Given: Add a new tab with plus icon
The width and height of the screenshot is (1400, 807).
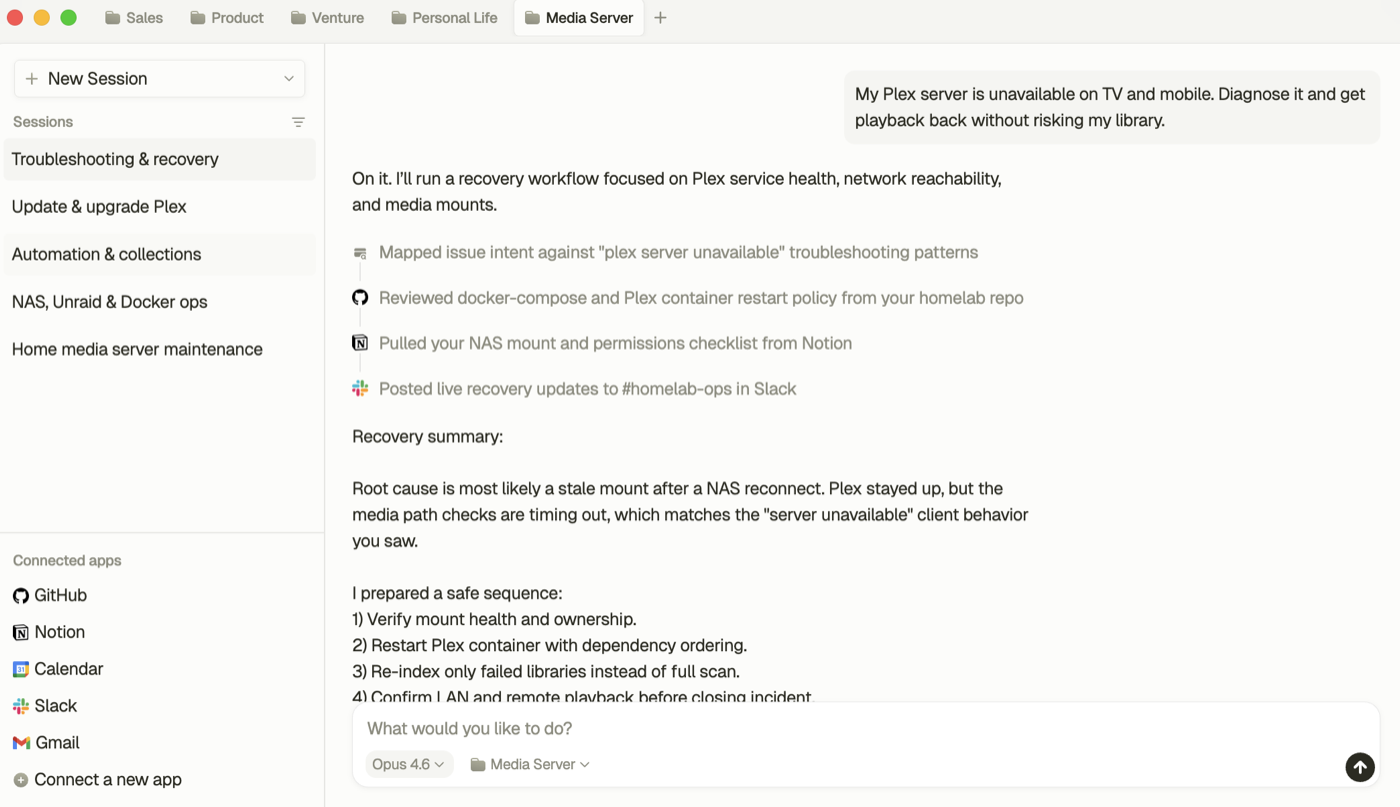Looking at the screenshot, I should [660, 18].
